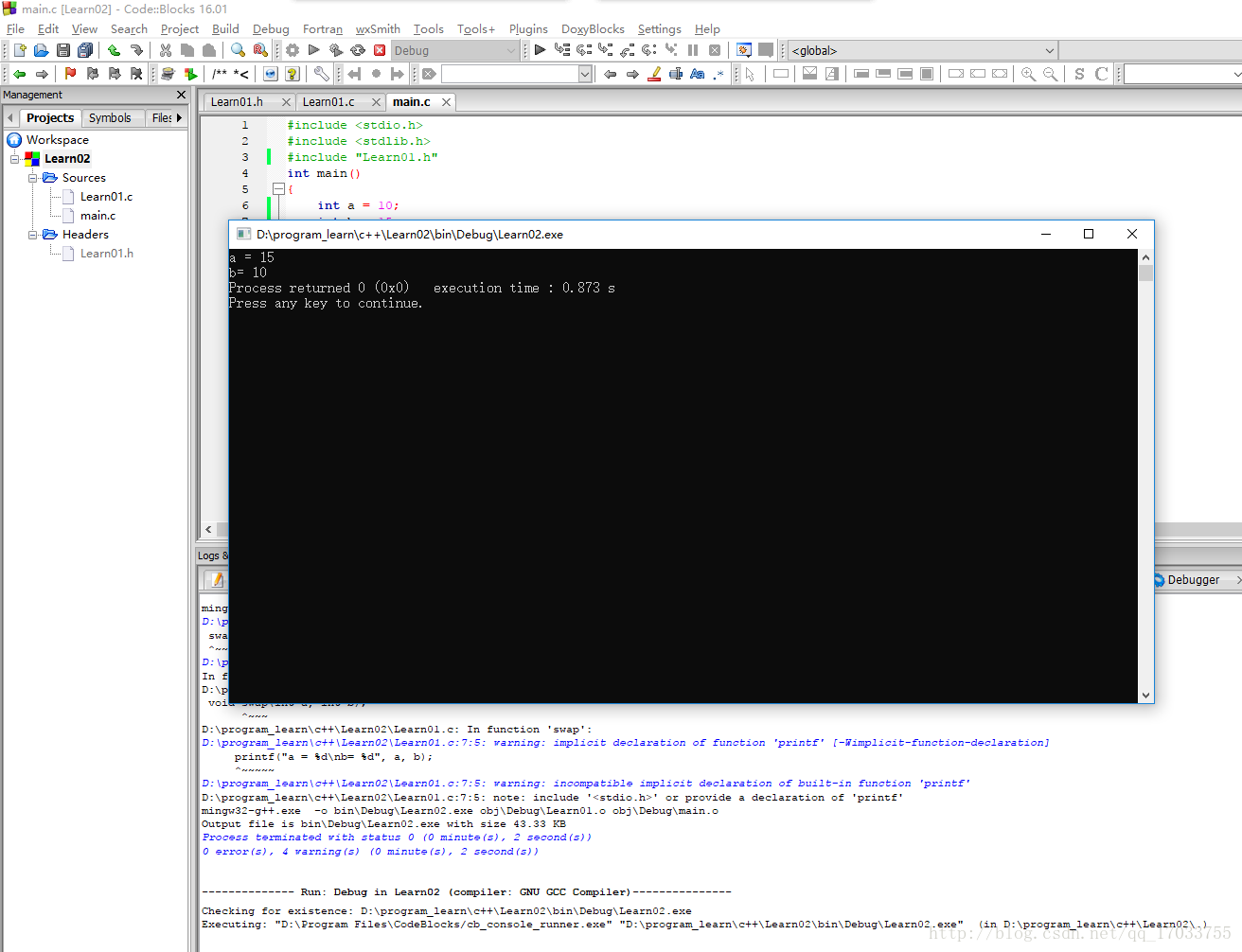Viewport: 1242px width, 952px height.
Task: Select the Projects tab
Action: 50,117
